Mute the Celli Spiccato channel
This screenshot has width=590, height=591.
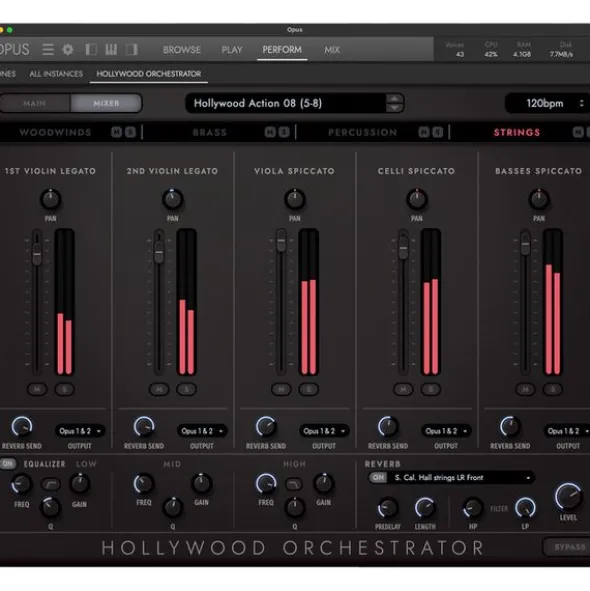coord(403,389)
